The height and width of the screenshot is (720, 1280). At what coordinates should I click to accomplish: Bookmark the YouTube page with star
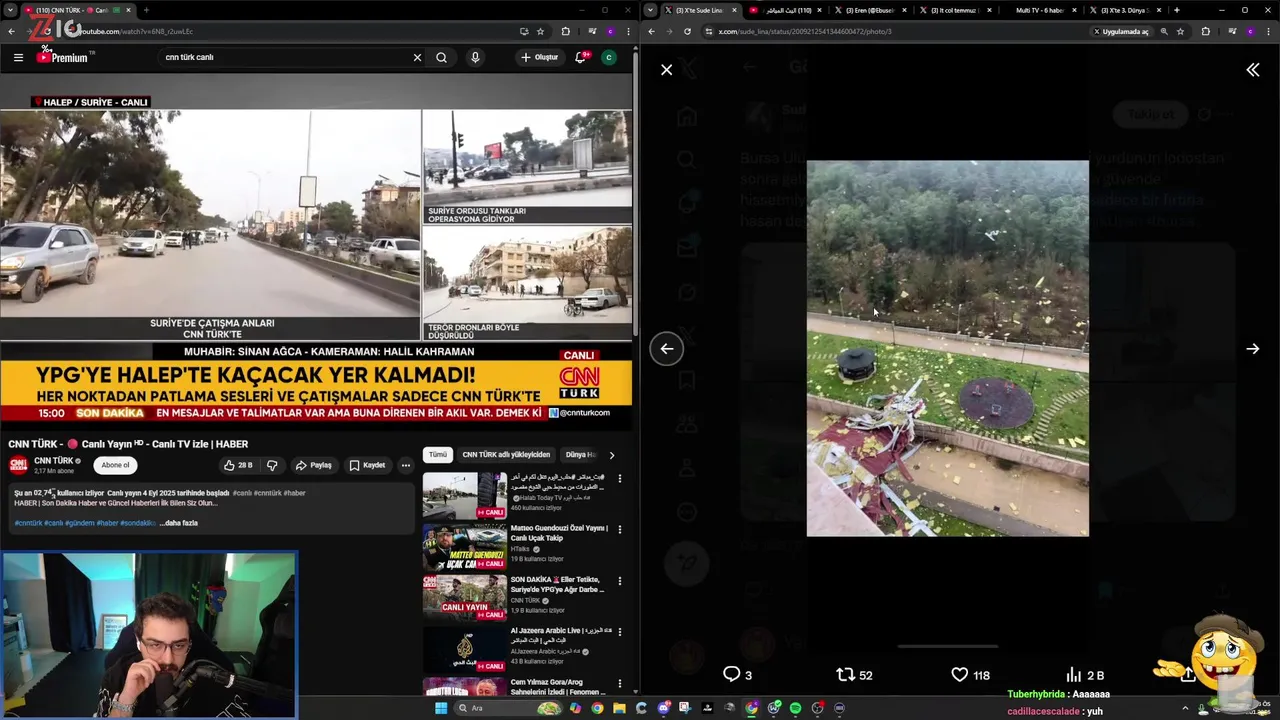coord(540,31)
